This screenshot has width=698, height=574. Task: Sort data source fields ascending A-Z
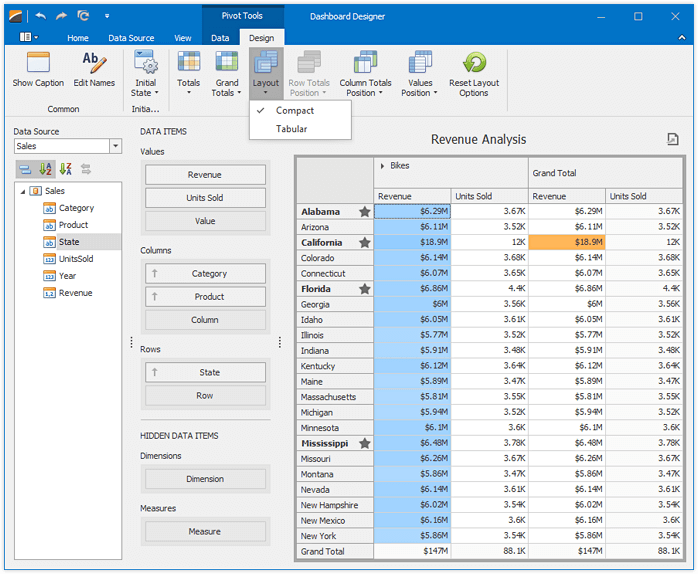coord(45,169)
